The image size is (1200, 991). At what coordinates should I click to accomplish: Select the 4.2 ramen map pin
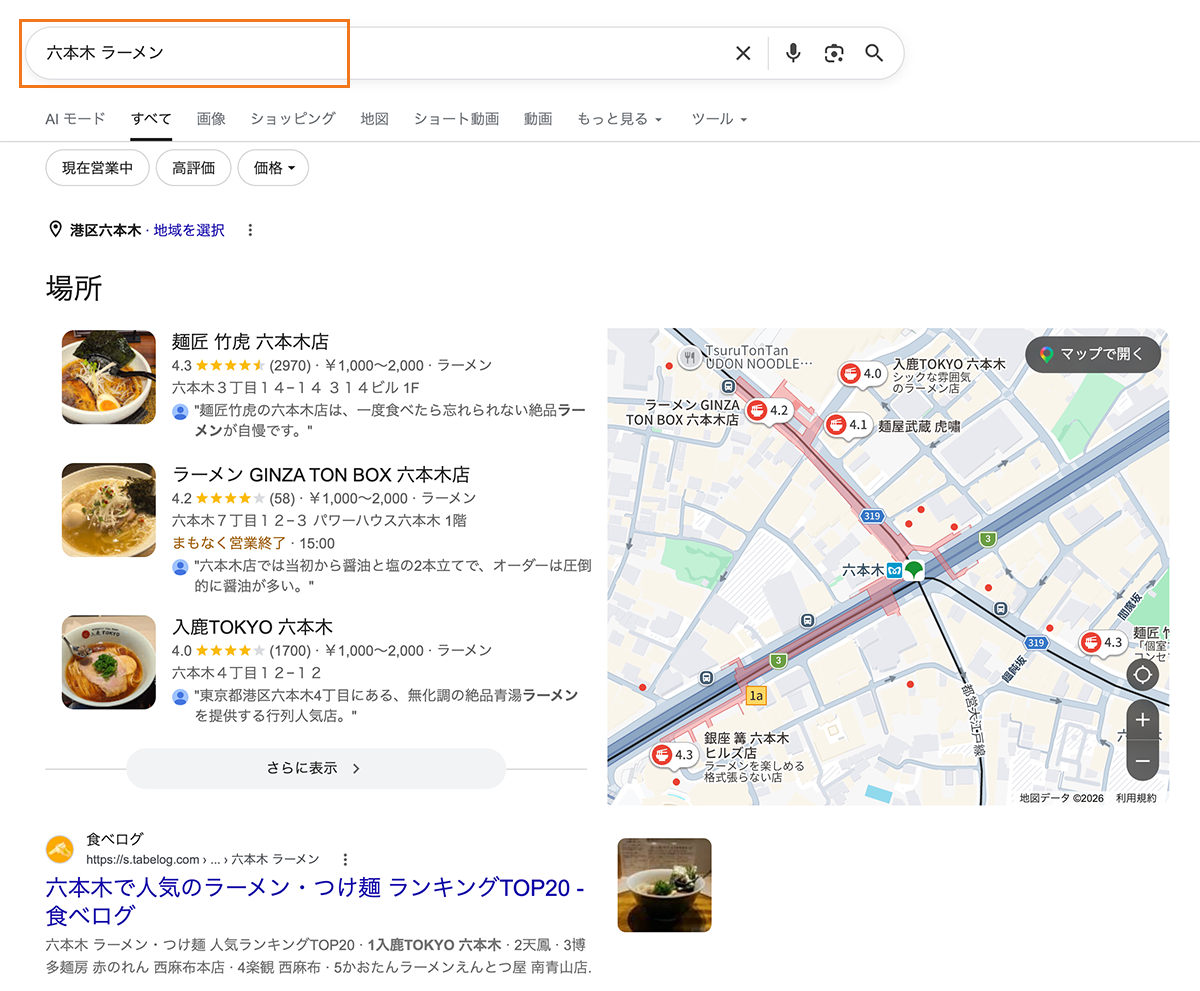pyautogui.click(x=768, y=410)
